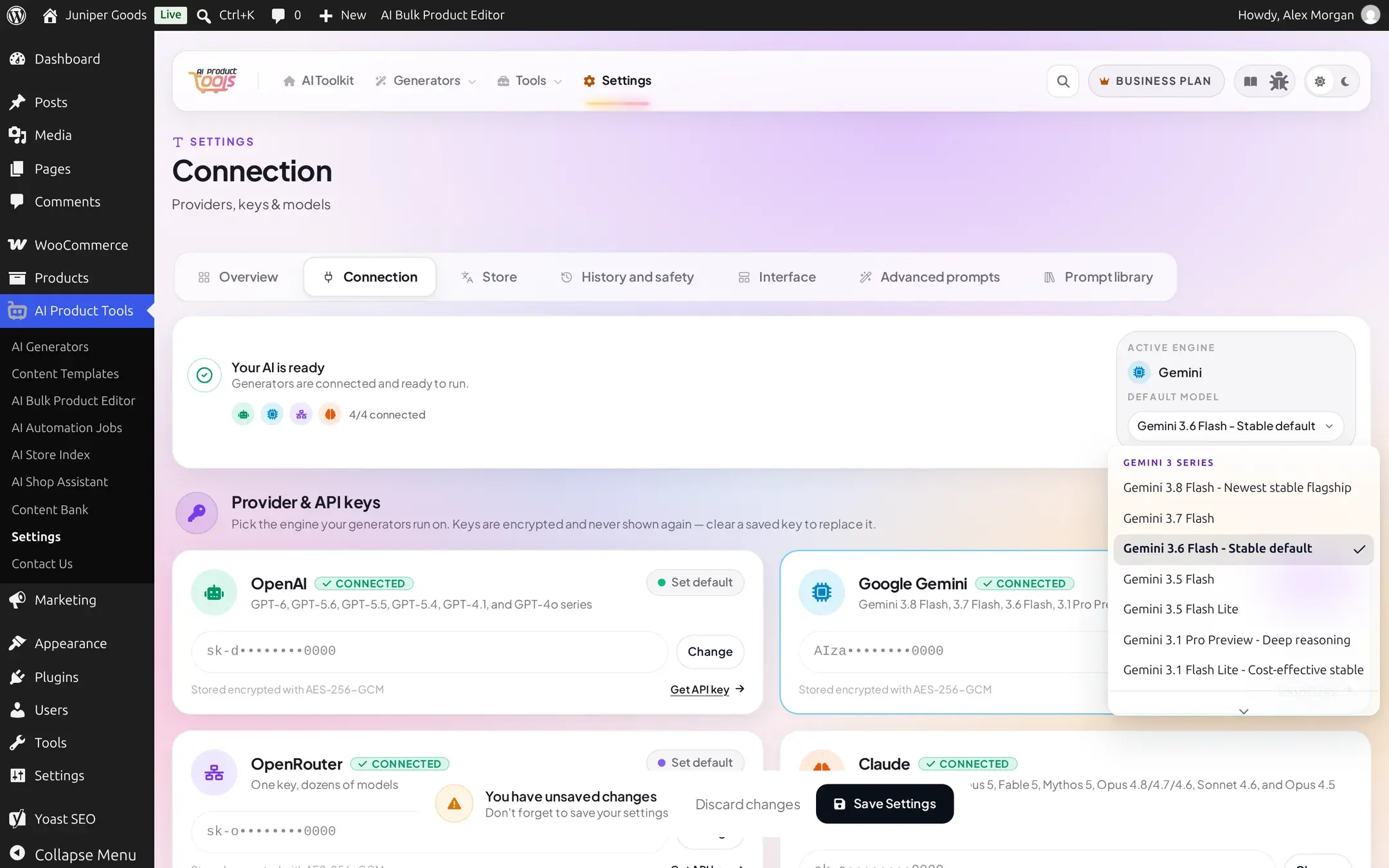
Task: Switch to dark mode moon icon
Action: point(1345,81)
